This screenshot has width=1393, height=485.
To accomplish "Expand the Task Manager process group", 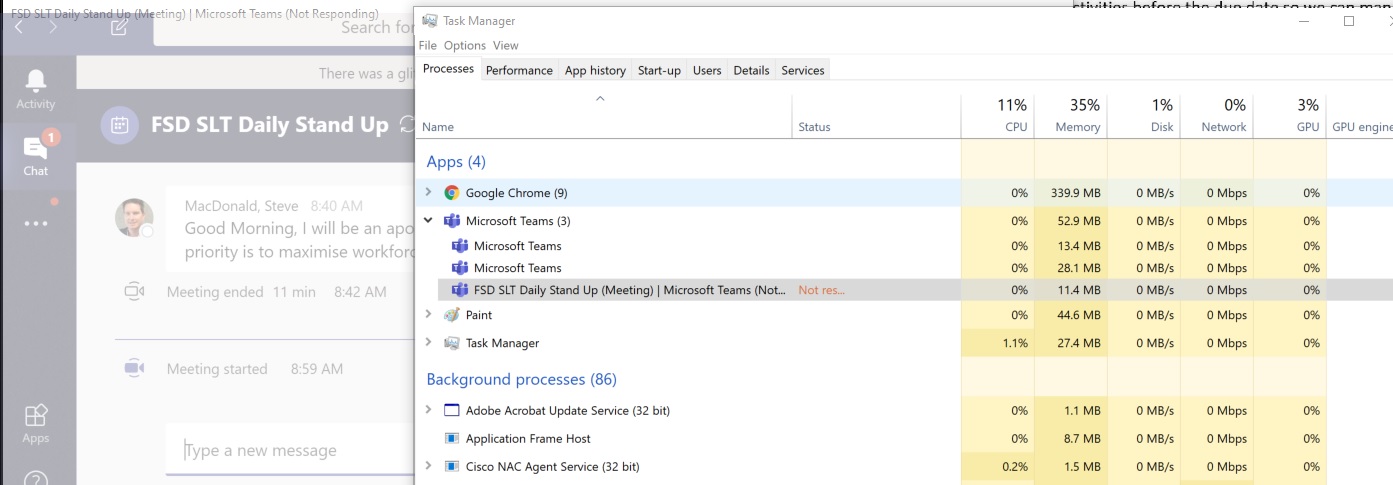I will (x=428, y=343).
